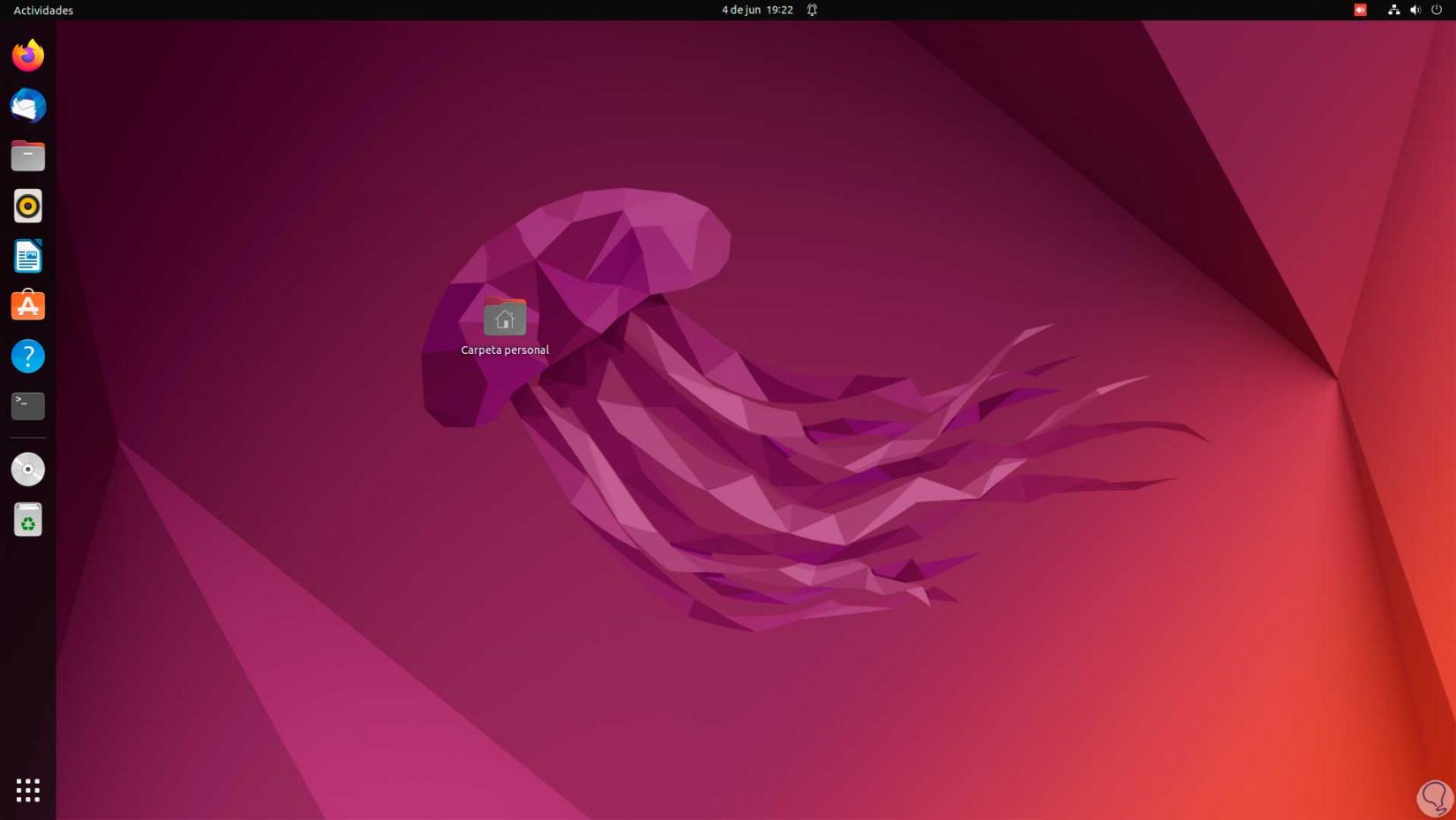Launch Firefox from the dock

pos(28,56)
